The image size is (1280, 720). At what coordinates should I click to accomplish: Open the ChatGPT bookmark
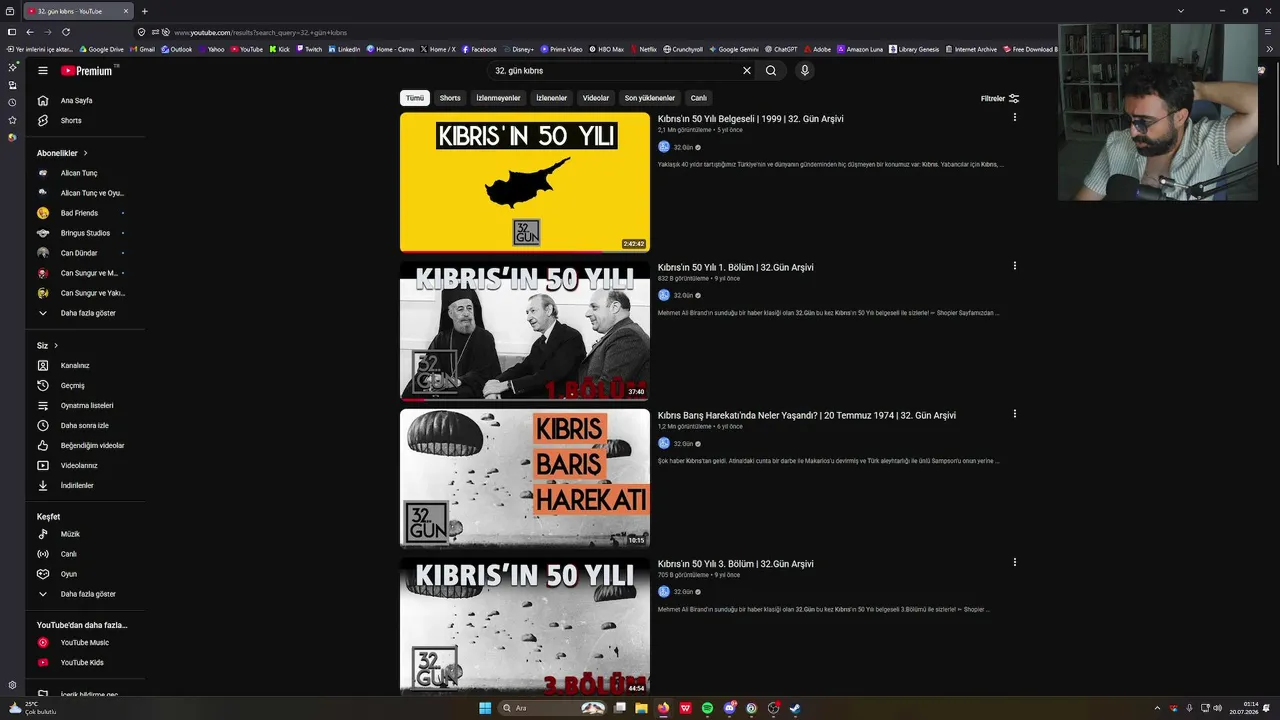780,49
